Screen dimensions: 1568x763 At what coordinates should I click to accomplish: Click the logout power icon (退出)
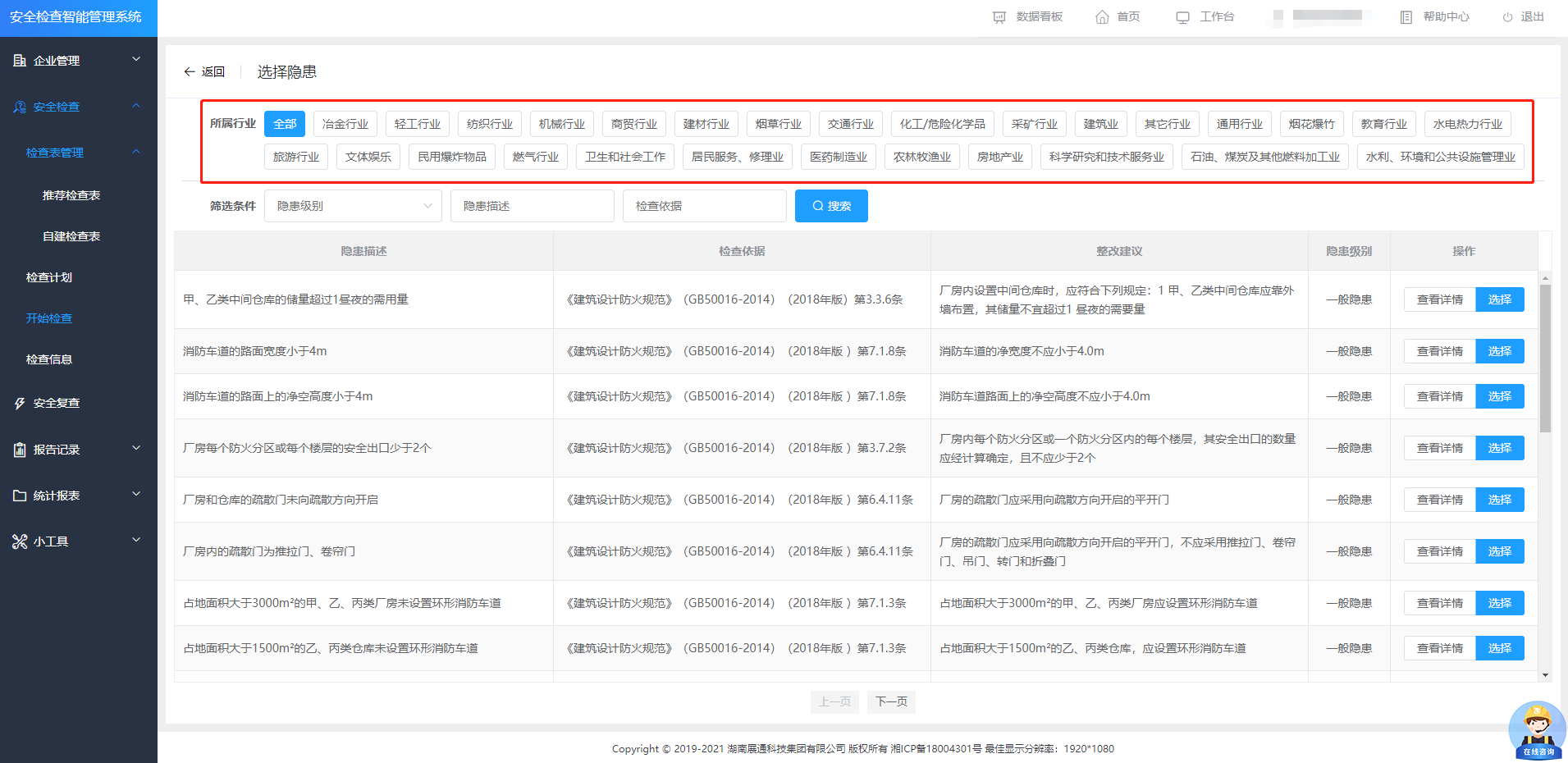coord(1507,17)
